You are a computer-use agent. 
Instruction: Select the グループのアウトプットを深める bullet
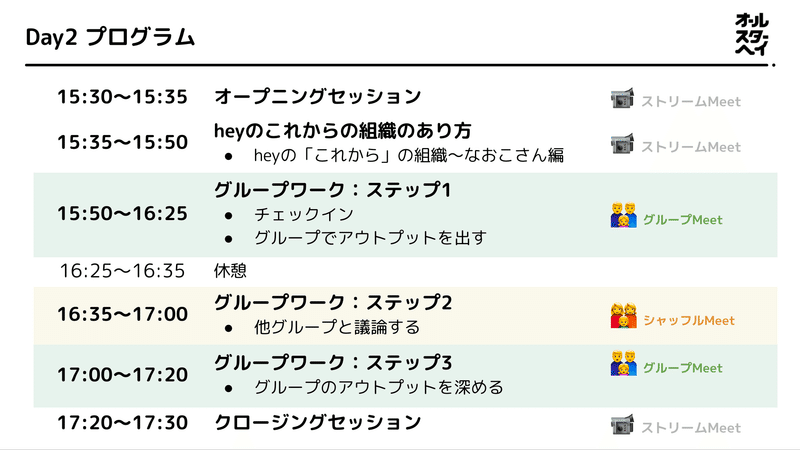click(x=379, y=387)
